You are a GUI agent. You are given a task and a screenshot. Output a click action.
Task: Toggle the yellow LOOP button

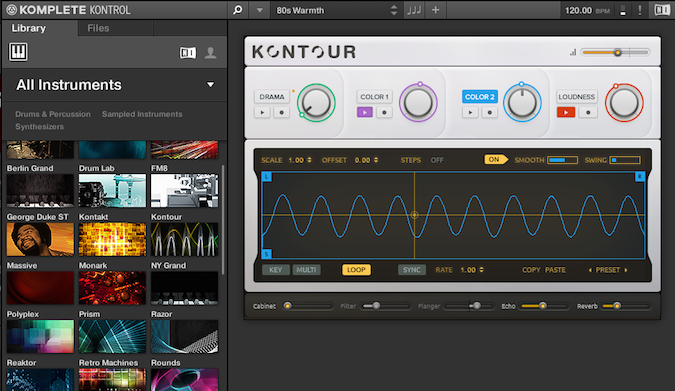356,270
